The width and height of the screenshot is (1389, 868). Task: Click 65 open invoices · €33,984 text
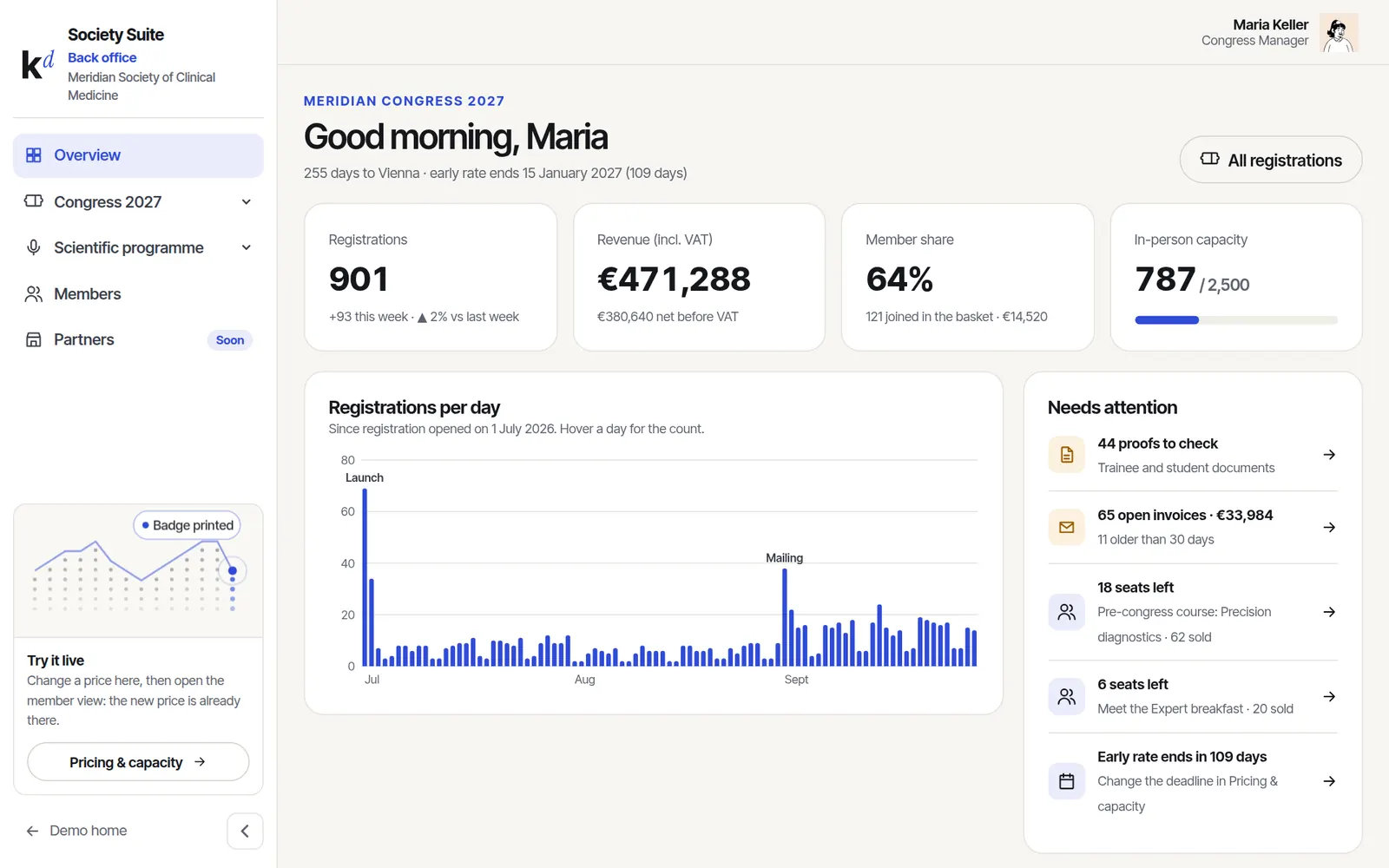(1185, 516)
